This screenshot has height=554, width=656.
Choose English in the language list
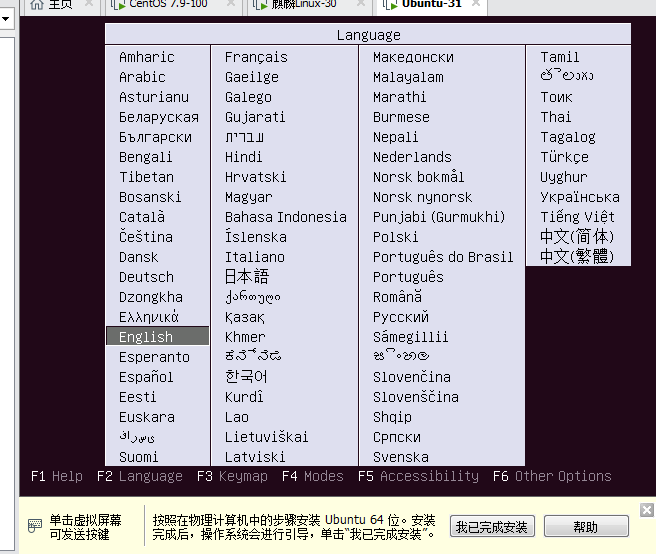click(x=158, y=336)
